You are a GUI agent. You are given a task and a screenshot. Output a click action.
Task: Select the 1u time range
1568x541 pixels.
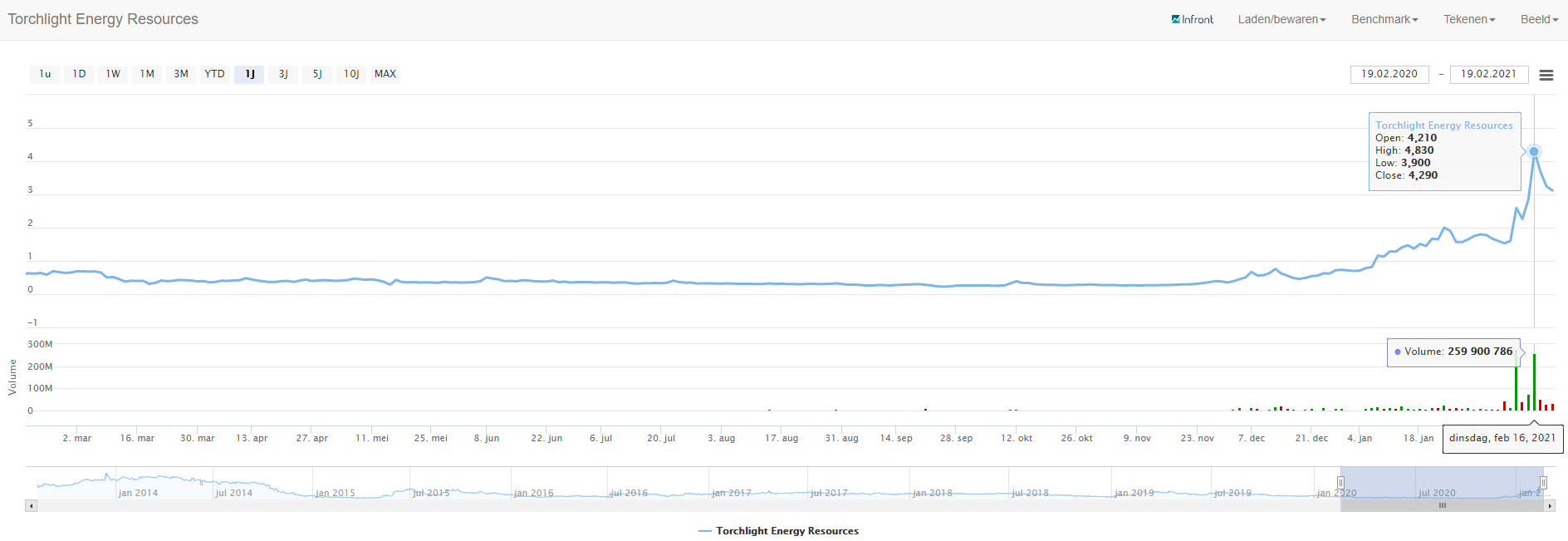45,74
